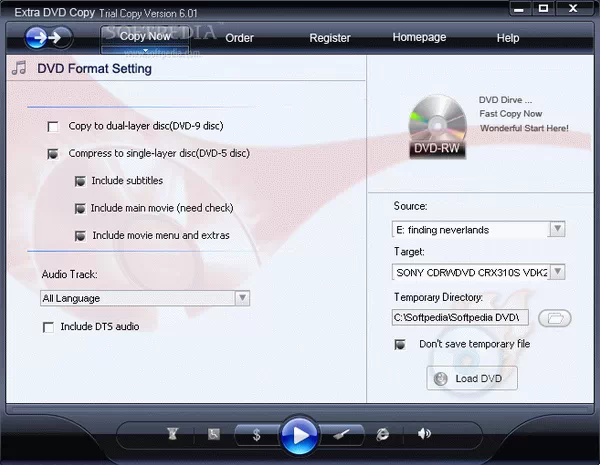The height and width of the screenshot is (465, 600).
Task: Open the Copy Now tab
Action: (145, 36)
